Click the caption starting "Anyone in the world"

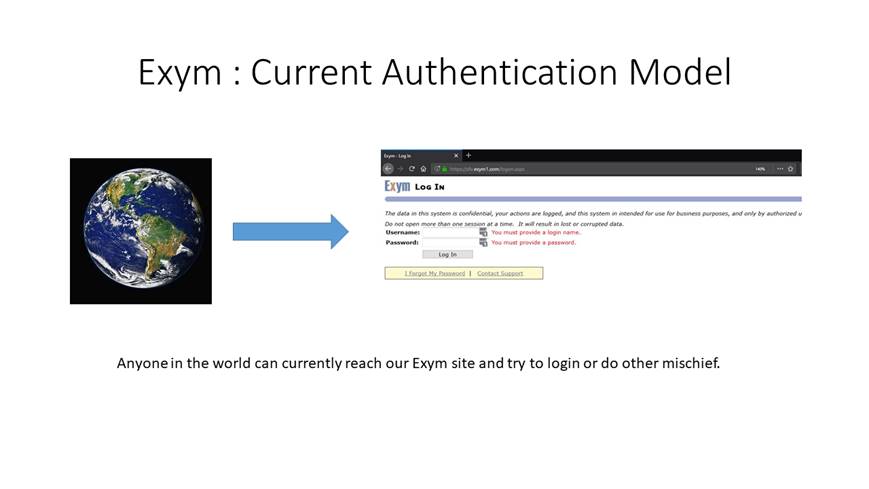[x=418, y=363]
